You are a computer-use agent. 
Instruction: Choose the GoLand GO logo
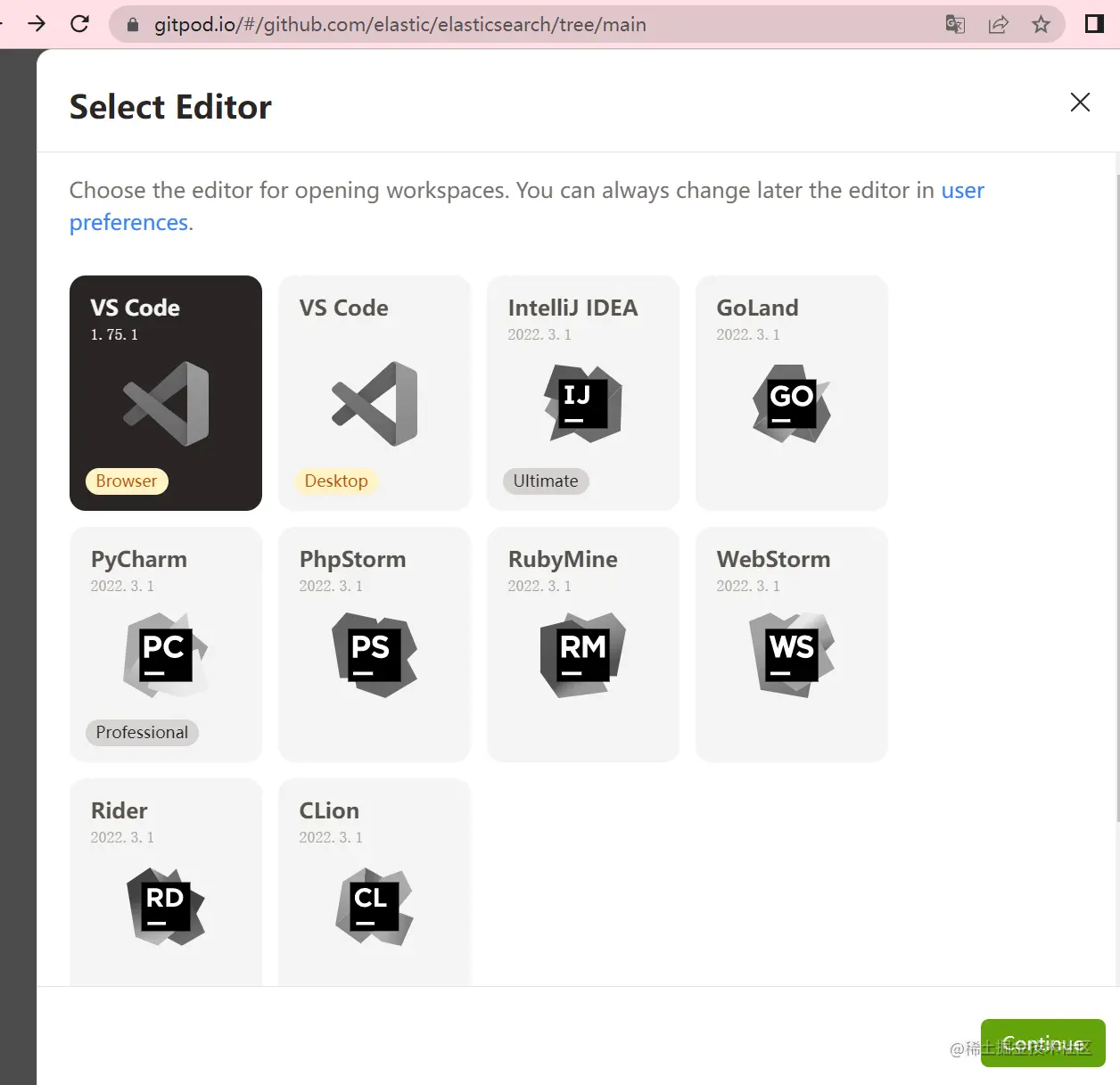pos(792,404)
